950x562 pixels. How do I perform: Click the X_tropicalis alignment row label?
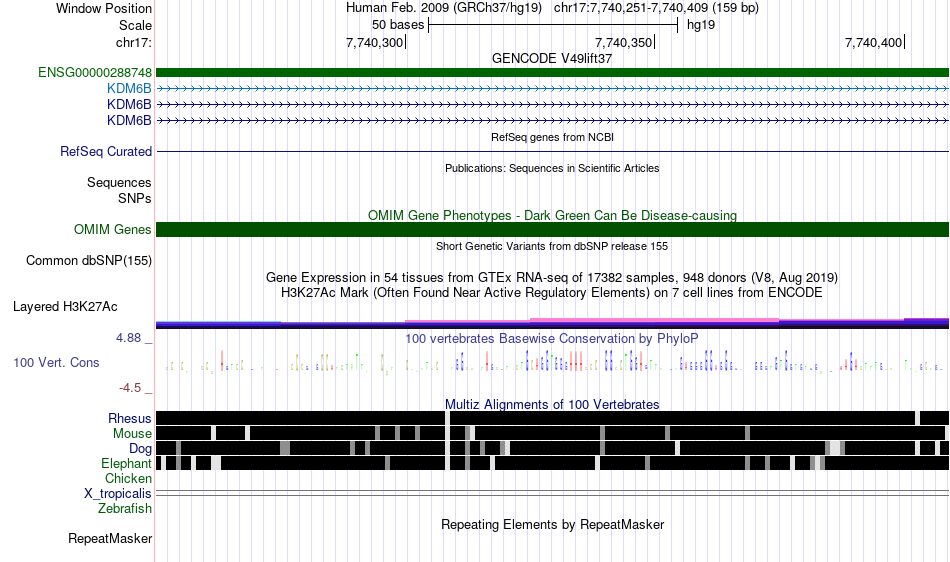[118, 494]
